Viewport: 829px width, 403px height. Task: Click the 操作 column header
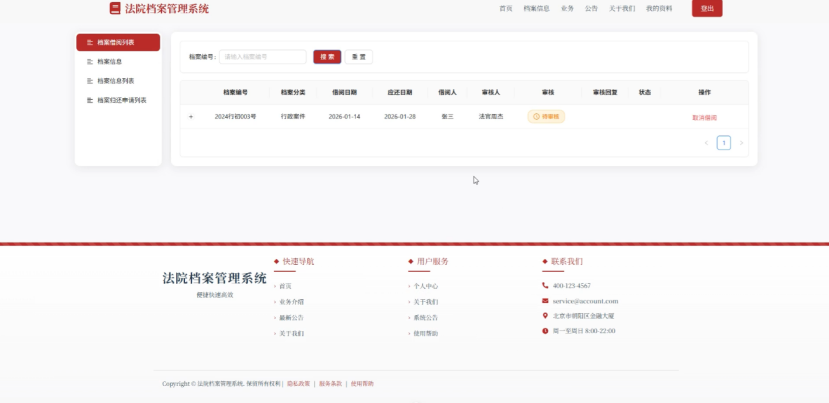pos(704,92)
